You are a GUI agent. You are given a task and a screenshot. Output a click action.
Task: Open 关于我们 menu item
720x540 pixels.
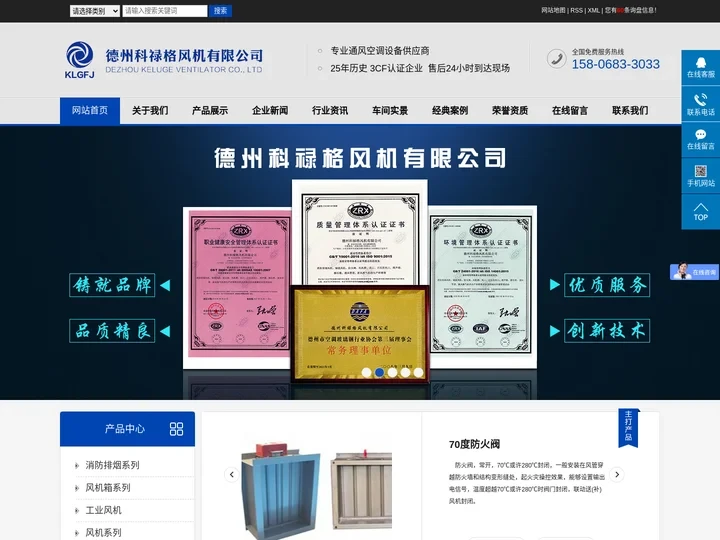click(x=150, y=111)
